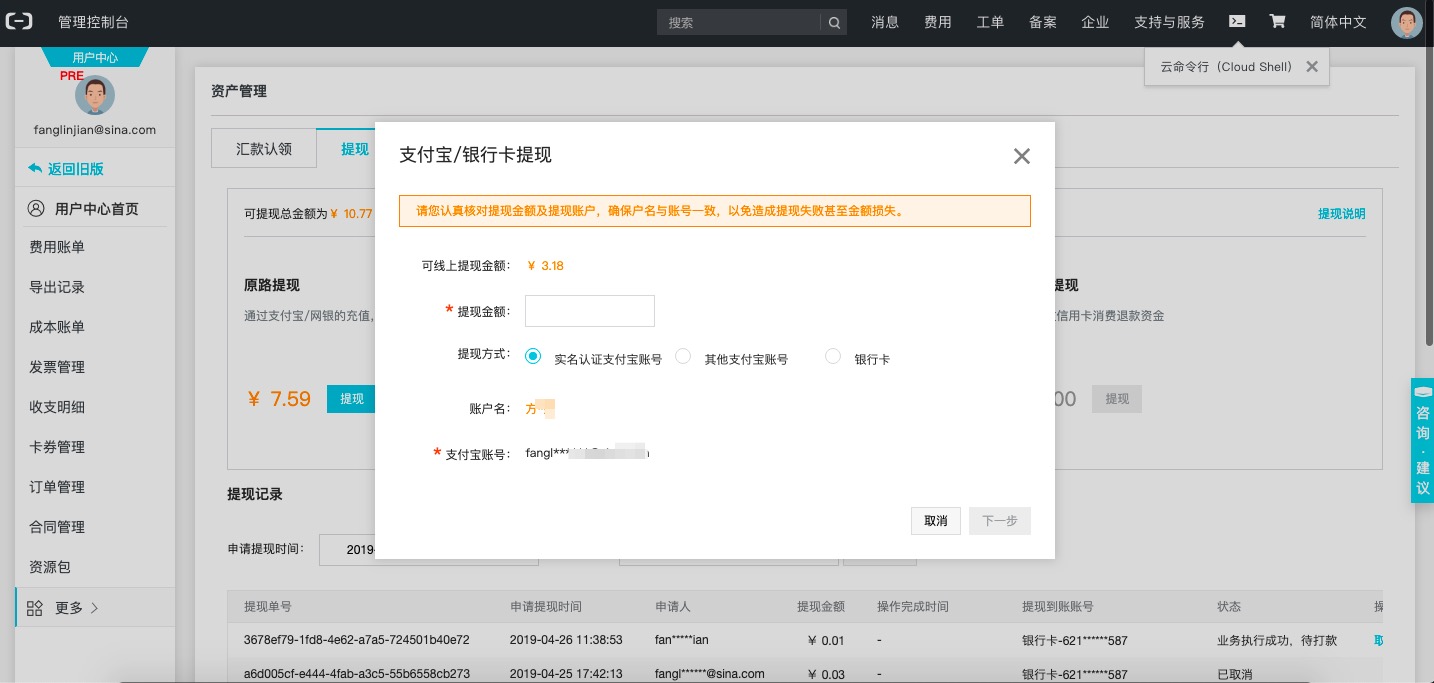Click the email fanglinjian@sina.com
The height and width of the screenshot is (683, 1434).
coord(95,130)
